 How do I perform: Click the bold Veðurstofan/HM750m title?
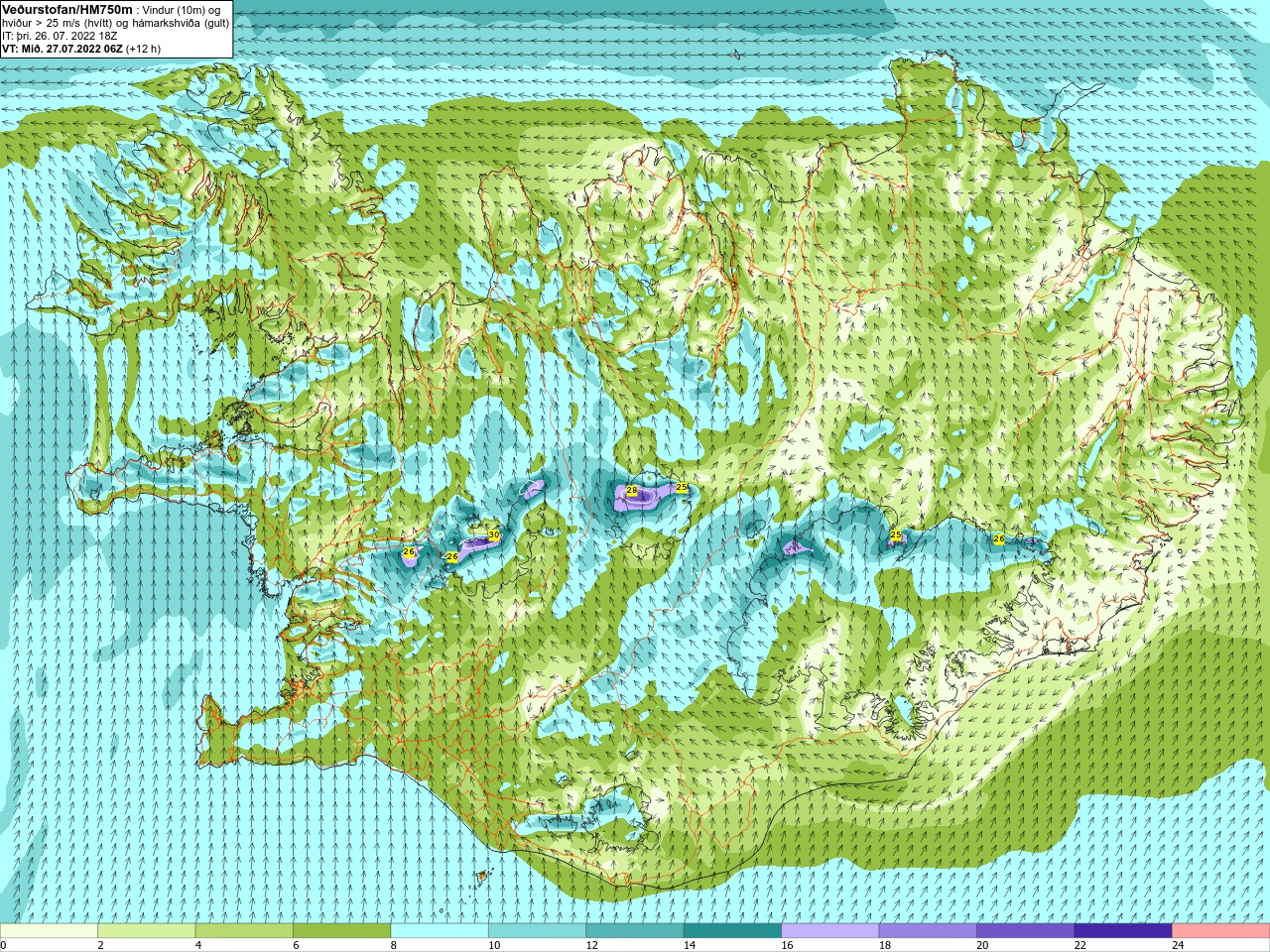click(67, 9)
